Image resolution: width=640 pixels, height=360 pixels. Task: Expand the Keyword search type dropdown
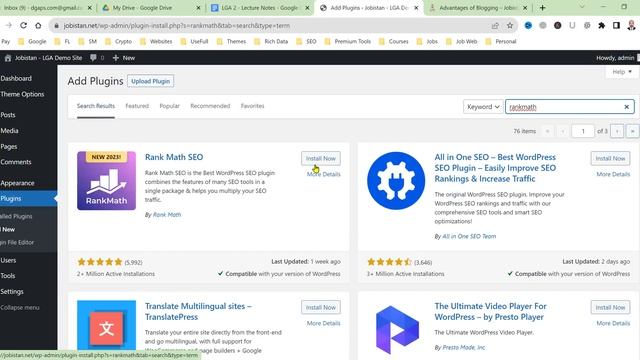click(483, 107)
